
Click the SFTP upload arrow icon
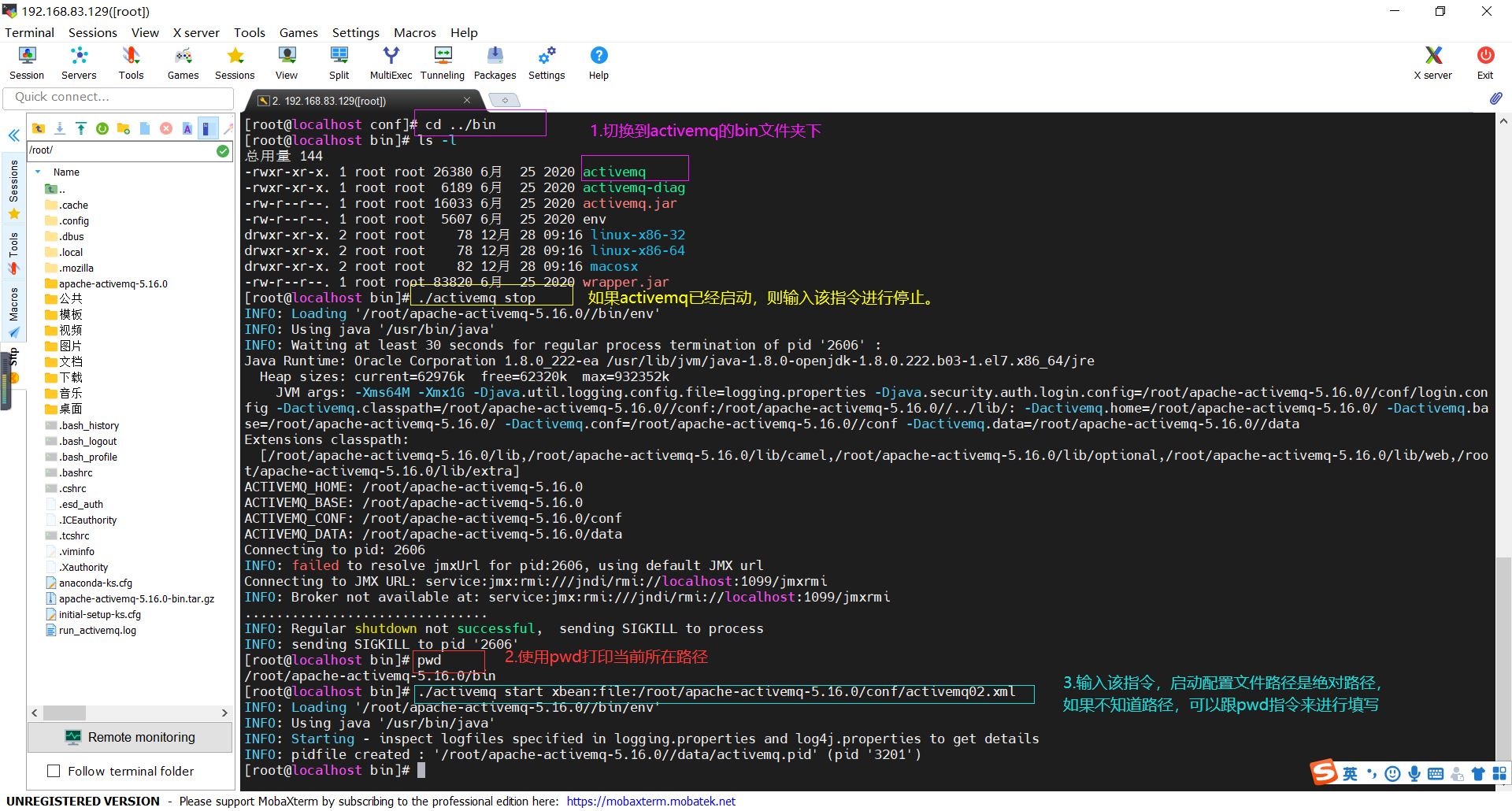tap(80, 128)
